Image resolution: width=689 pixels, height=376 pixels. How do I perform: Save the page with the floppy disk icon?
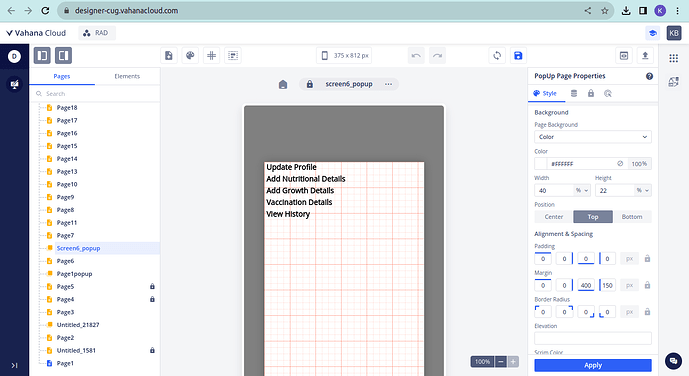tap(518, 55)
